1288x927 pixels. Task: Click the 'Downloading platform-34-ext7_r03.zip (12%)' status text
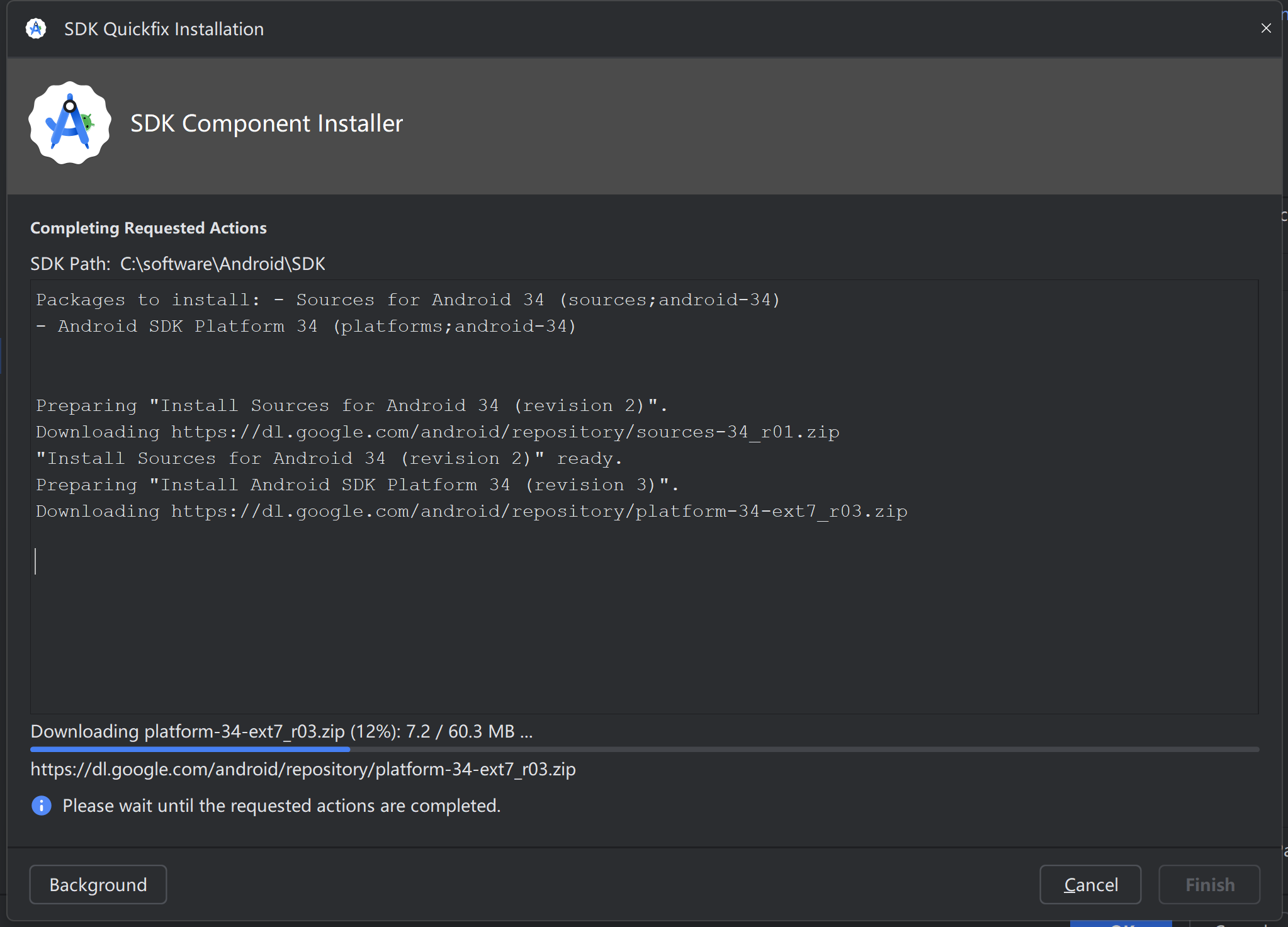click(x=281, y=731)
